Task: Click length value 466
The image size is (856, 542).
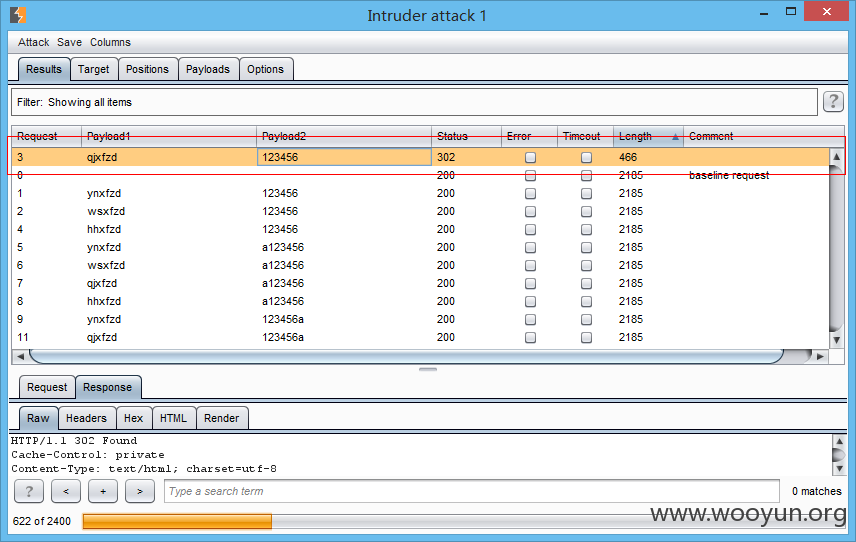Action: click(x=628, y=157)
